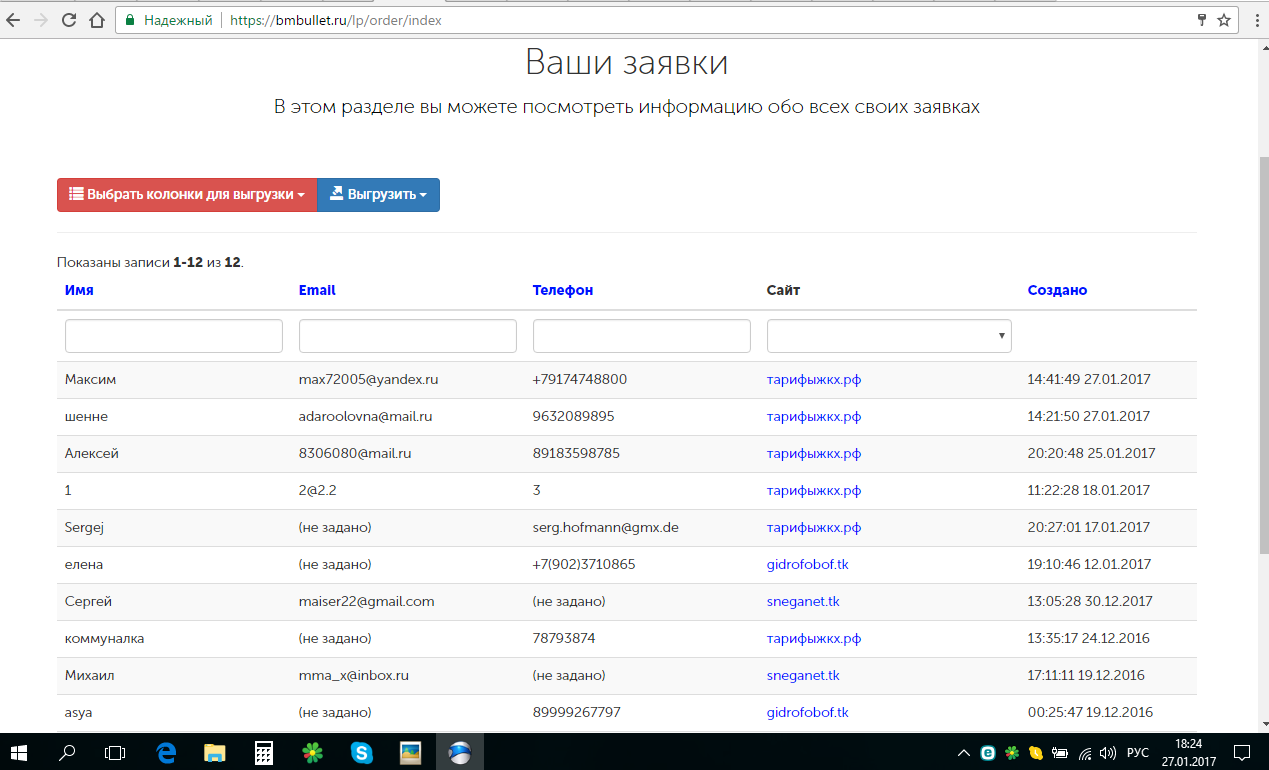Click the page vertical scrollbar
This screenshot has height=770, width=1269.
[x=1261, y=350]
